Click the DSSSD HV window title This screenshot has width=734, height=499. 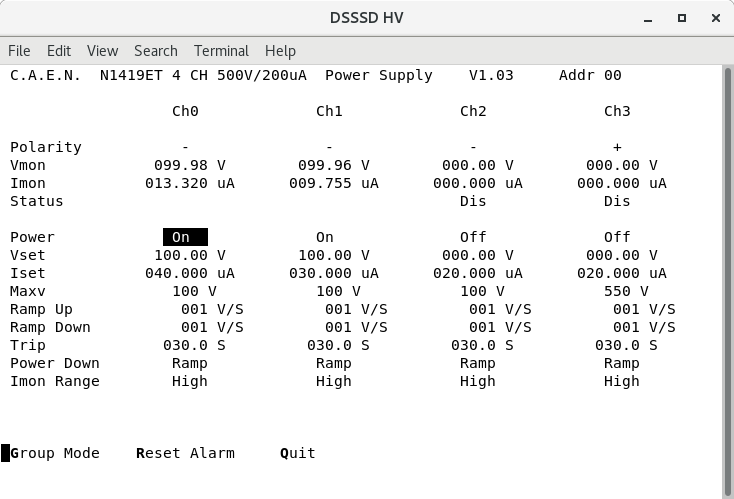pos(367,18)
